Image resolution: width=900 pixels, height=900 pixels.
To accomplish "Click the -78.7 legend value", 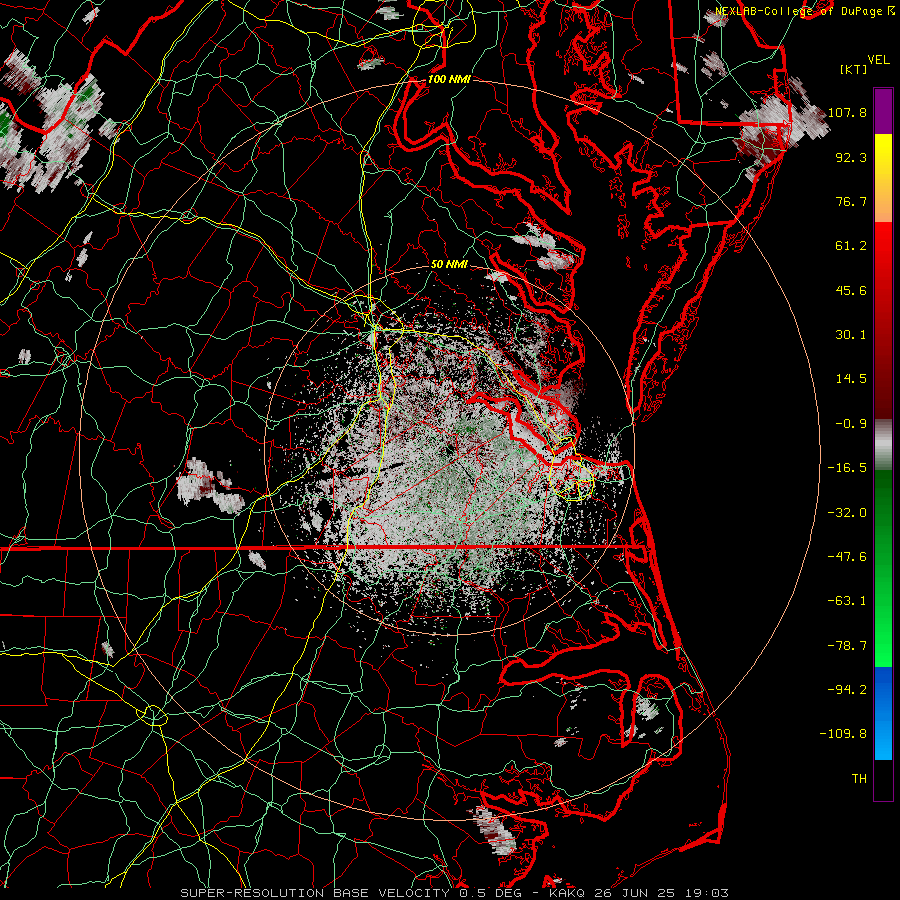I will pos(847,645).
